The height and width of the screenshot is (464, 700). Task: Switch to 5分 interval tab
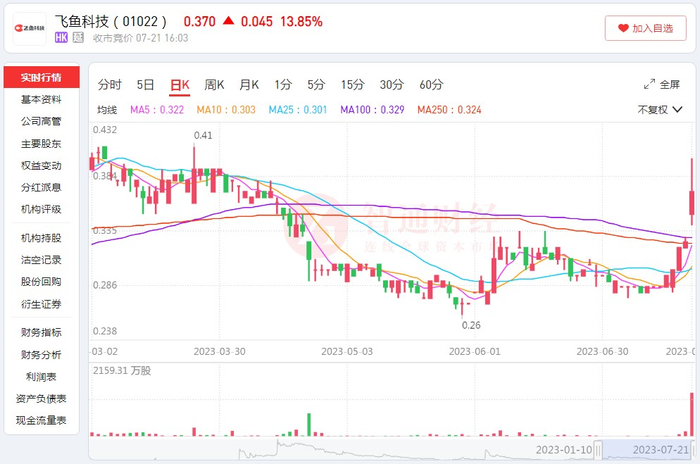[x=316, y=84]
